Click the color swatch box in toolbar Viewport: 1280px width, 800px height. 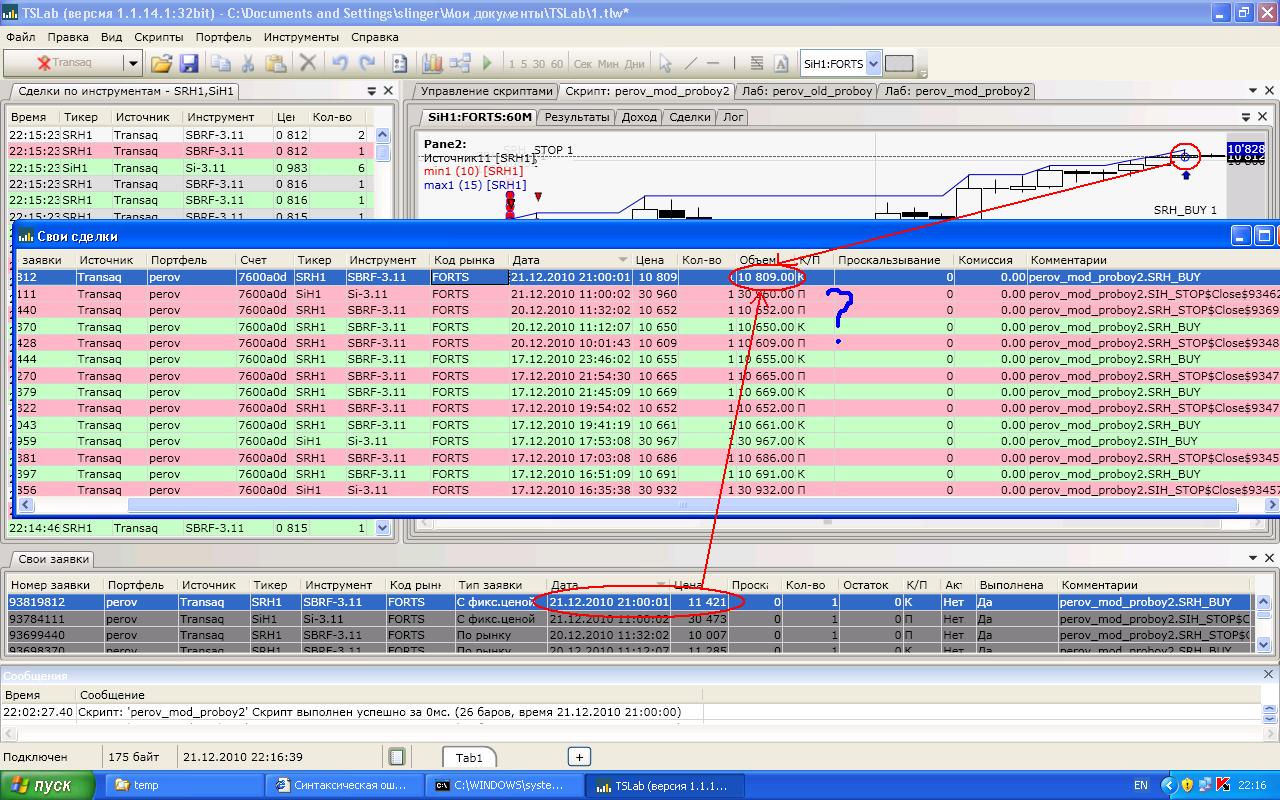pos(899,63)
